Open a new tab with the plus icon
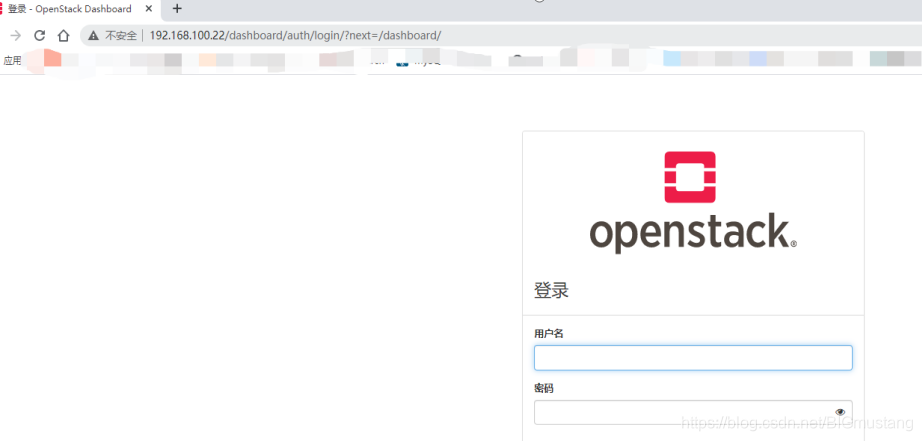Viewport: 922px width, 441px height. (176, 8)
